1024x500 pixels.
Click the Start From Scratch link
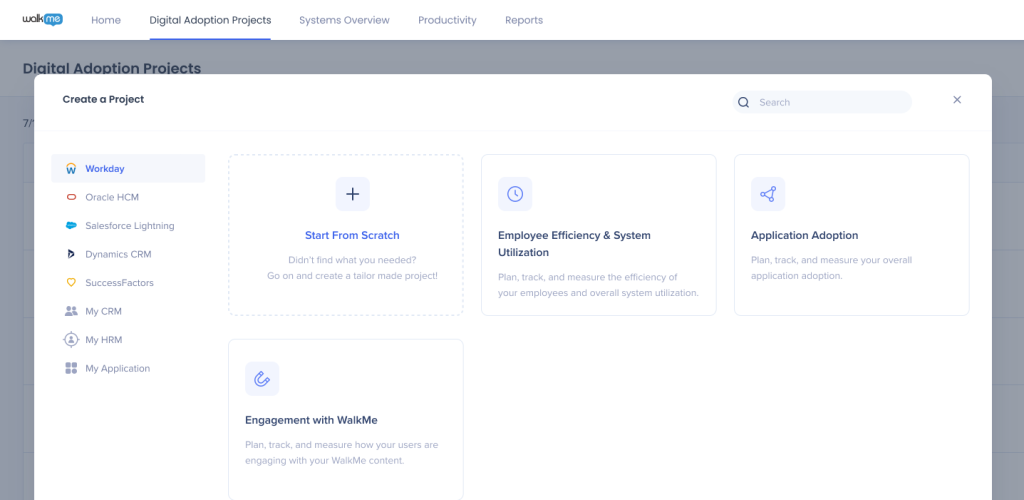(352, 236)
